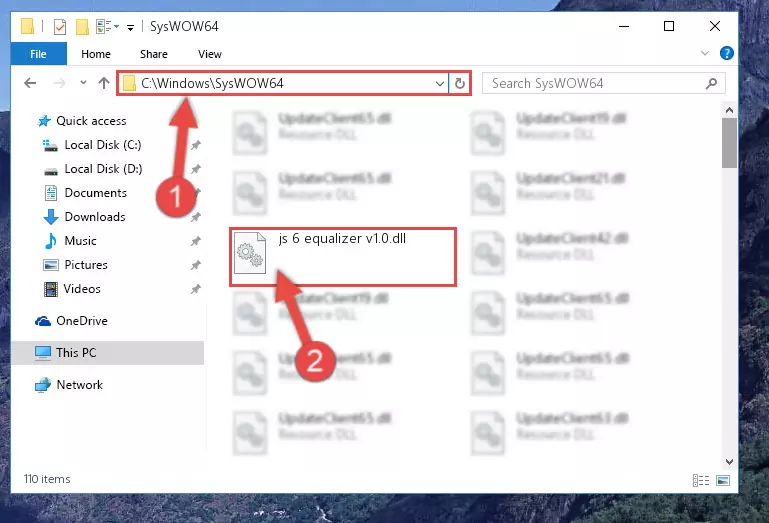Viewport: 769px width, 523px height.
Task: Click the pin icon beside Videos
Action: 196,289
